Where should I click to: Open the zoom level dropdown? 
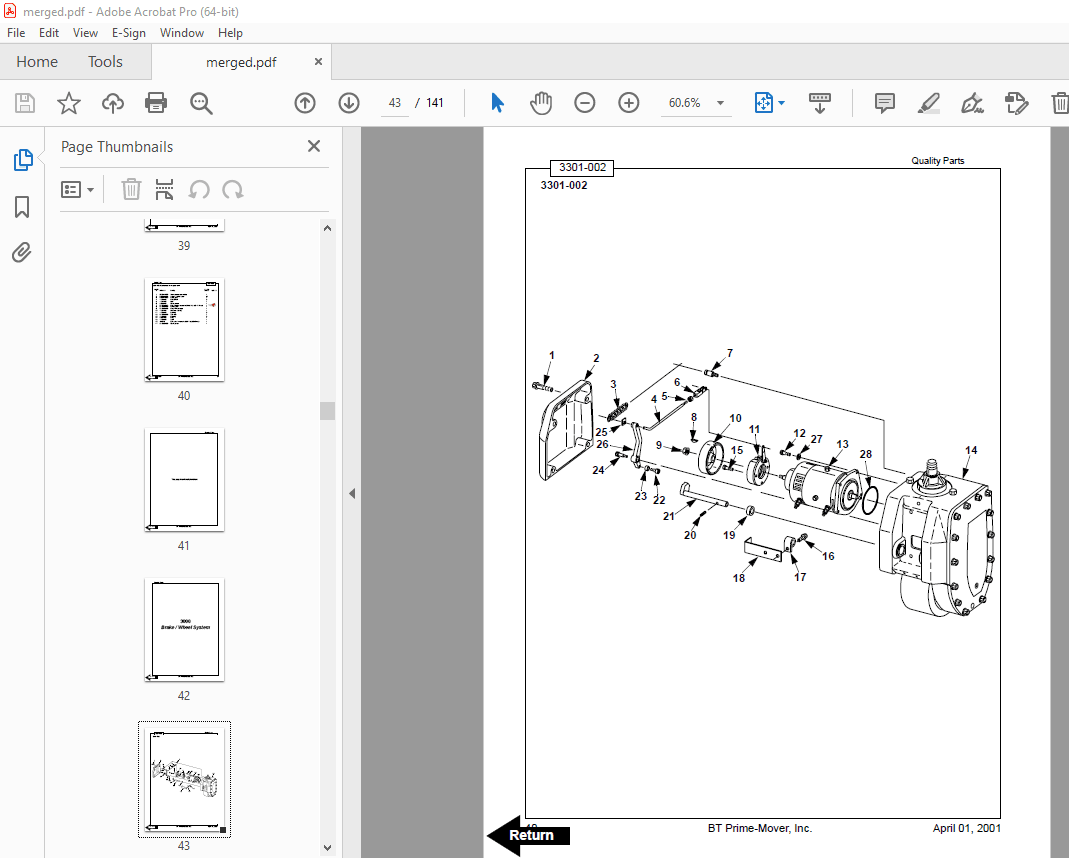720,103
